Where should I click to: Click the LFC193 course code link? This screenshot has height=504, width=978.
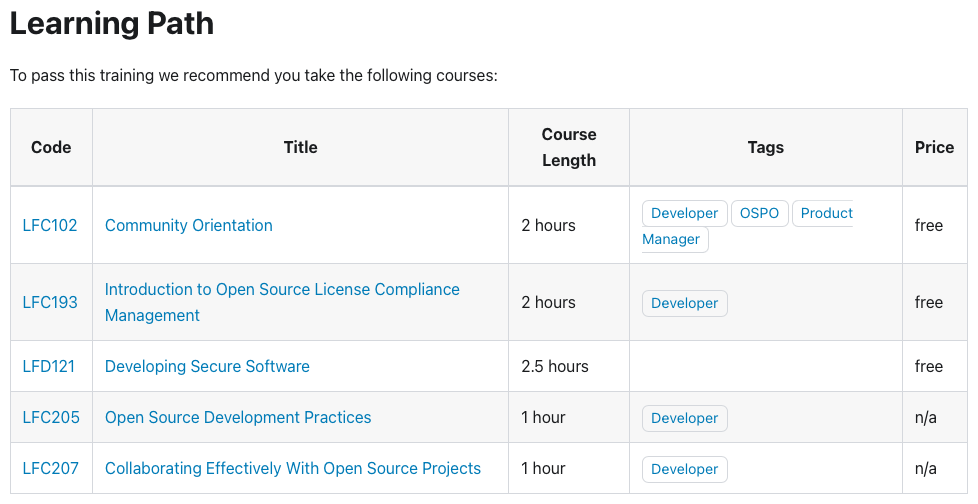coord(50,302)
